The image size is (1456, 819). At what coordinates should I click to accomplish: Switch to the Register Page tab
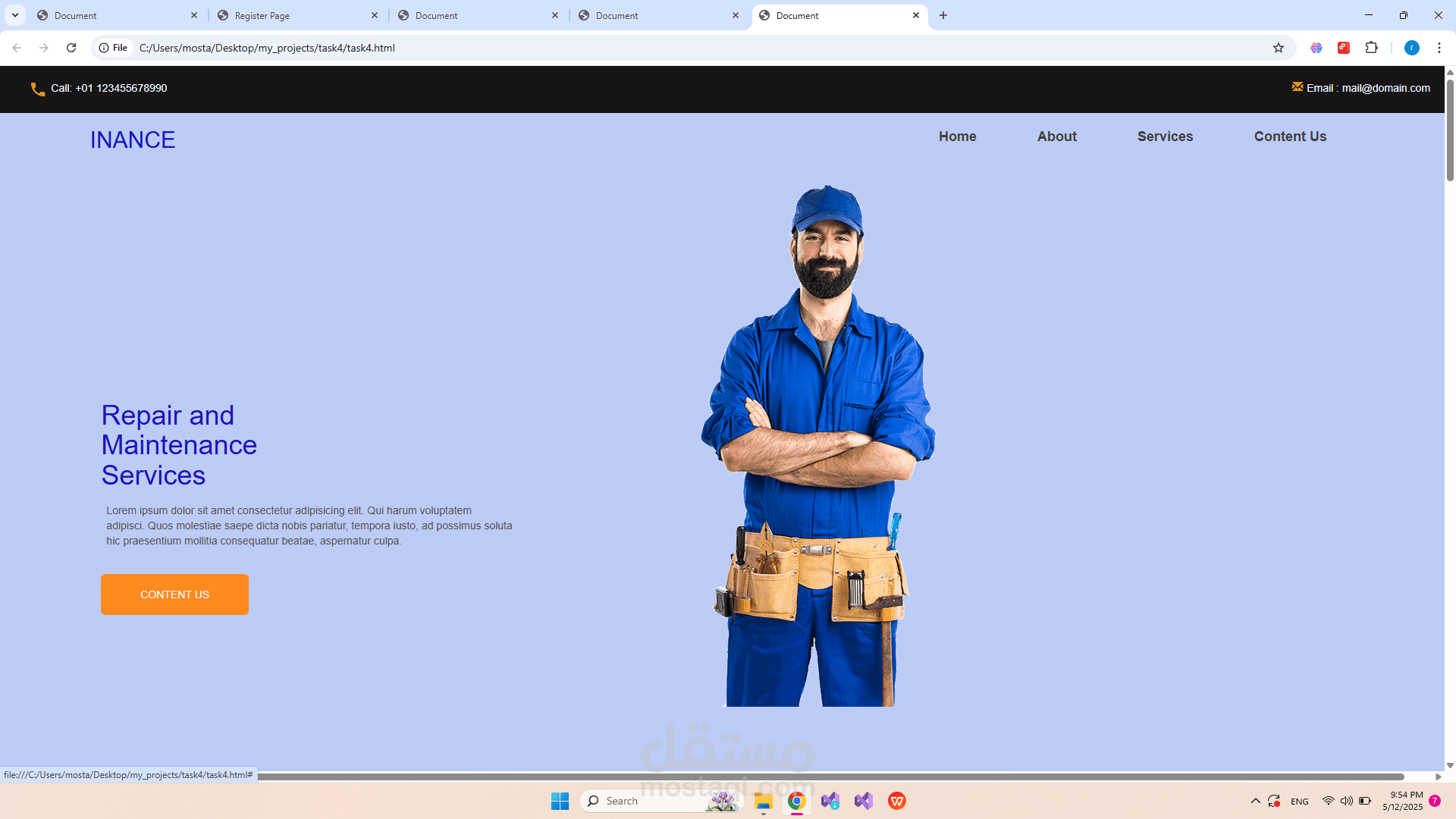point(298,15)
